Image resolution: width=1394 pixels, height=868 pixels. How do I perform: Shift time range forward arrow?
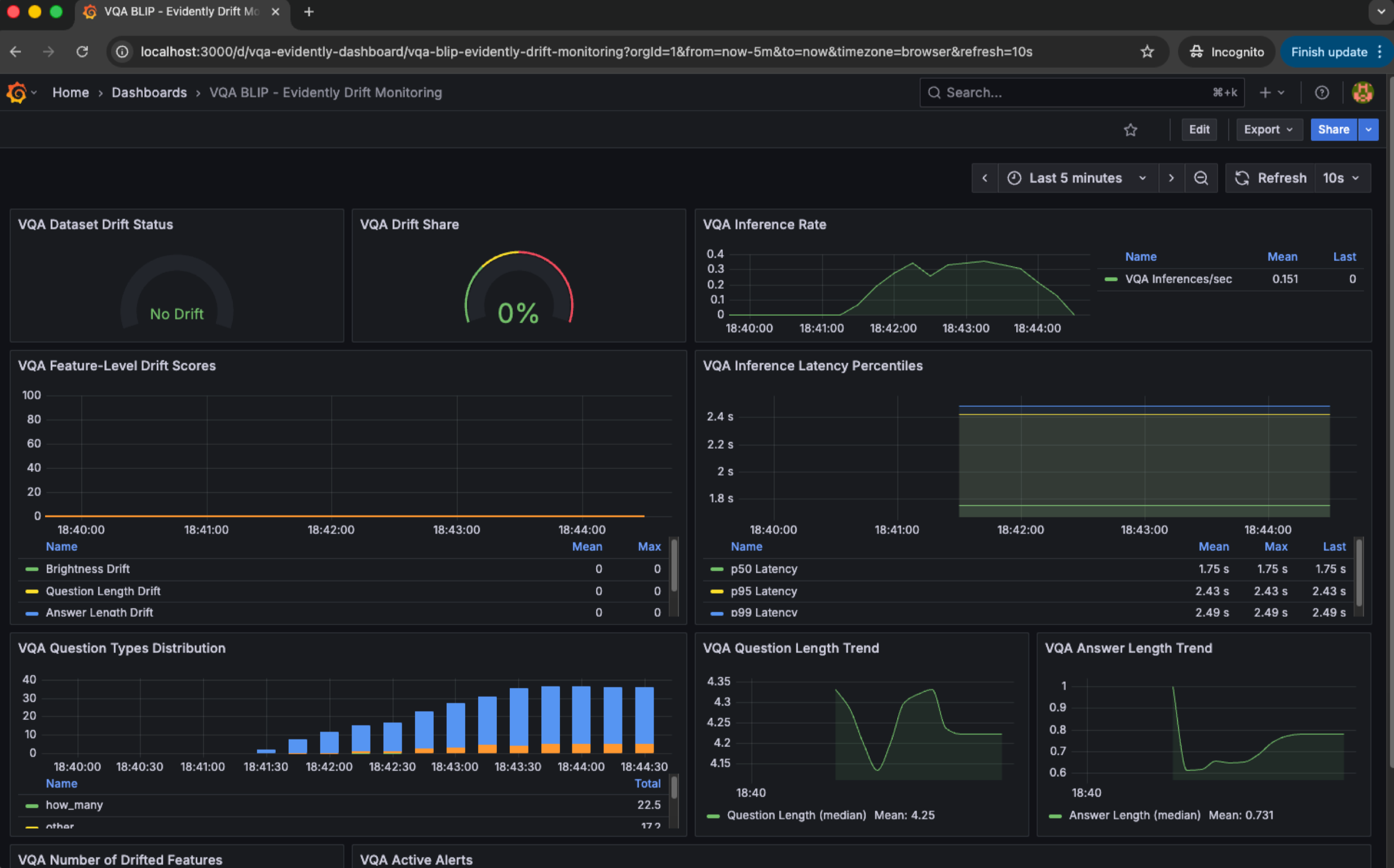(1171, 178)
